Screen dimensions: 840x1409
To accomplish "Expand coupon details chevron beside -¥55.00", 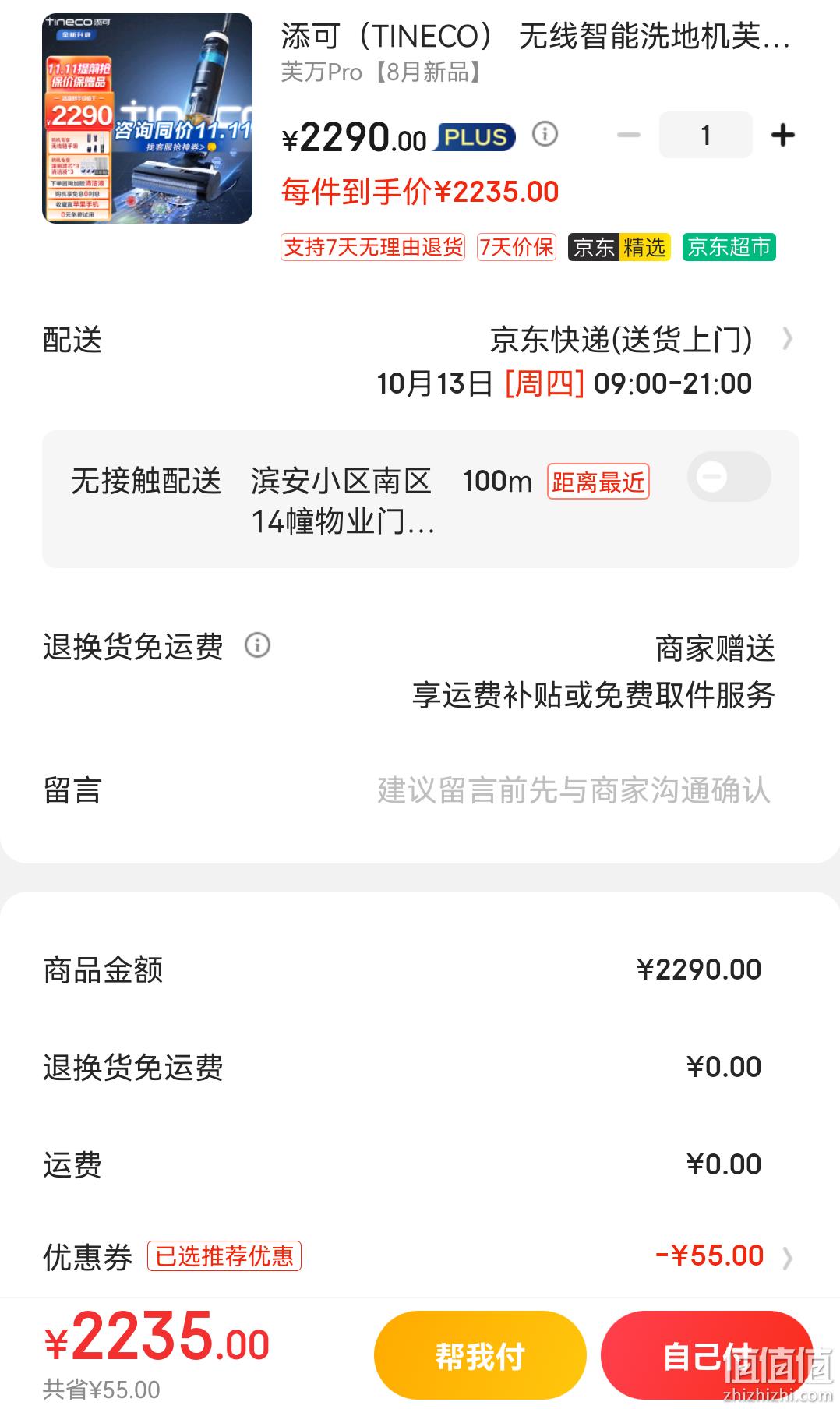I will point(788,1258).
